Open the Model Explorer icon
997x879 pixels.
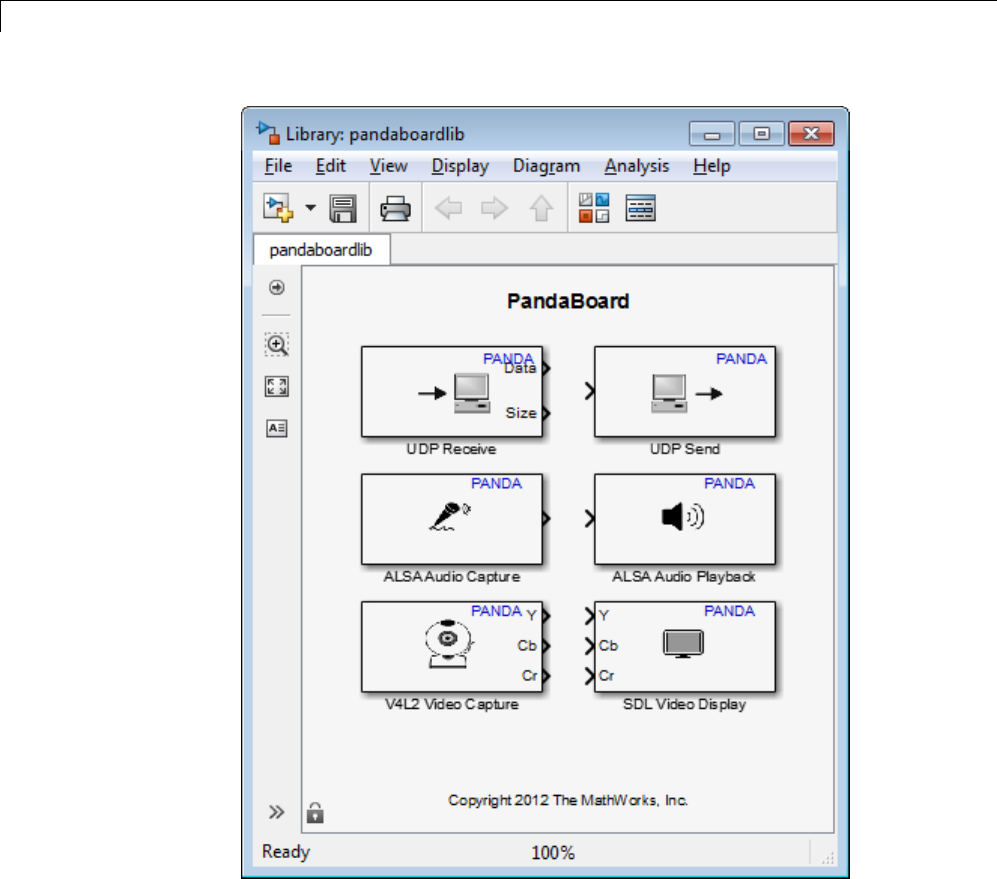[x=640, y=208]
